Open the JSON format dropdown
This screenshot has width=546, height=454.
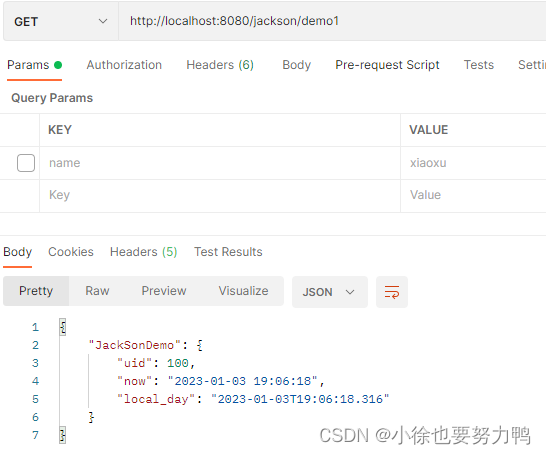[329, 292]
